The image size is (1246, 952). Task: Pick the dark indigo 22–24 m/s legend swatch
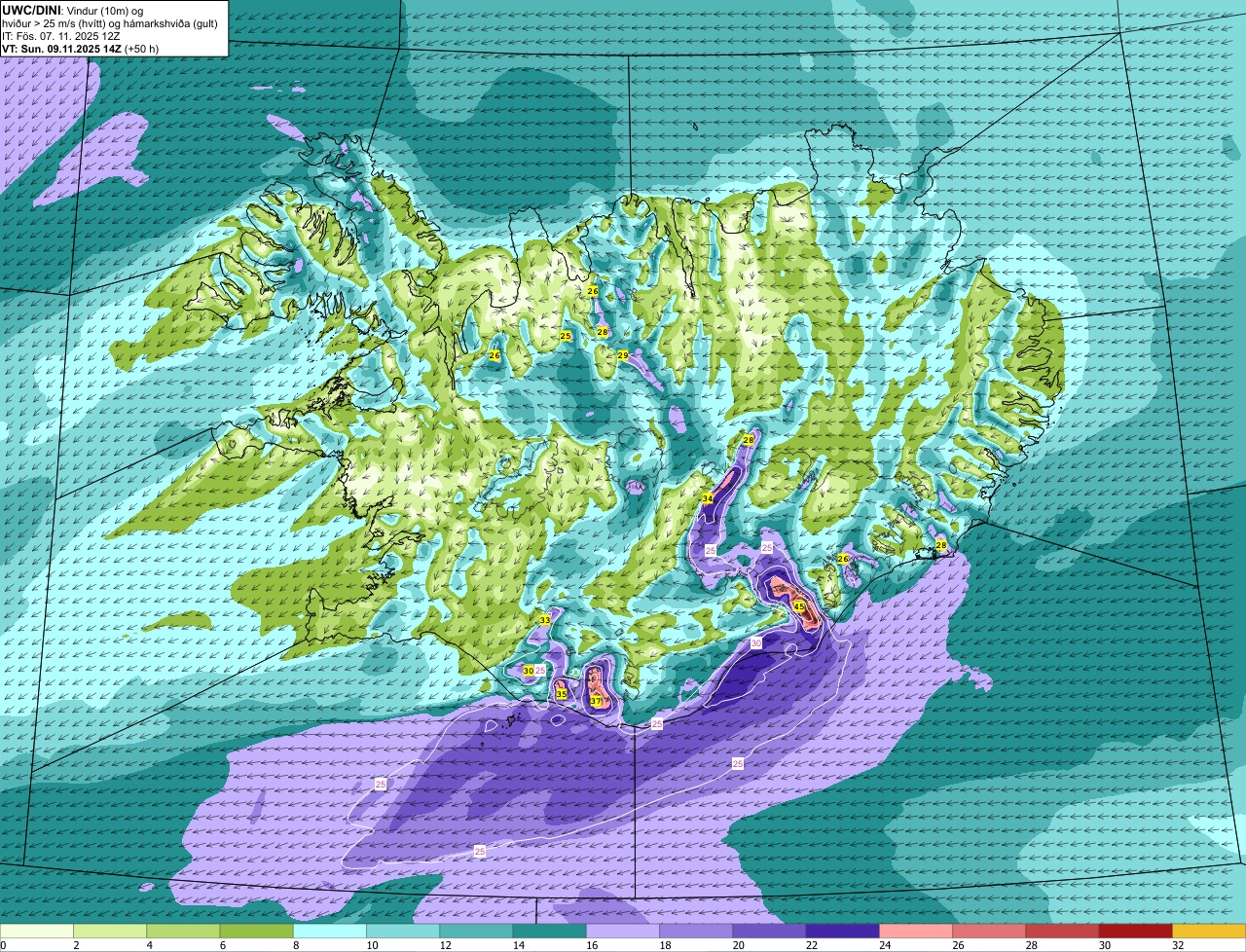coord(843,931)
